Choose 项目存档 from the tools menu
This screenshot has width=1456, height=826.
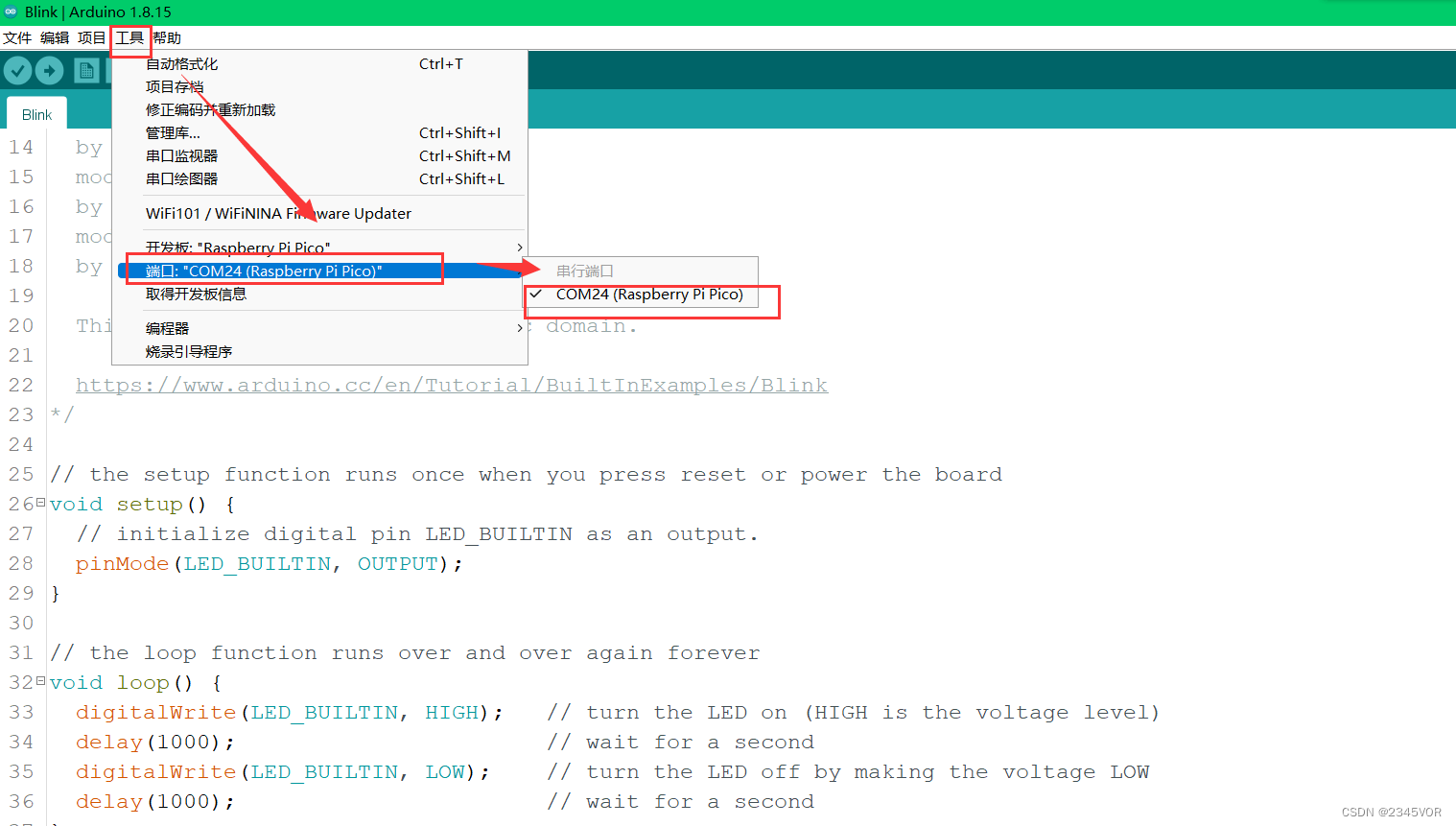coord(320,86)
